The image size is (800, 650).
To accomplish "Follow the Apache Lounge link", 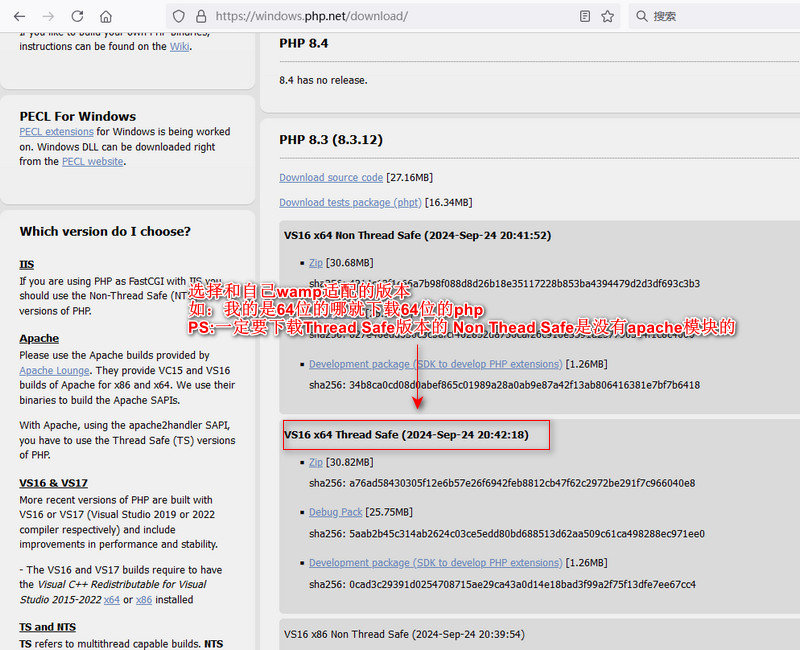I will pyautogui.click(x=55, y=370).
